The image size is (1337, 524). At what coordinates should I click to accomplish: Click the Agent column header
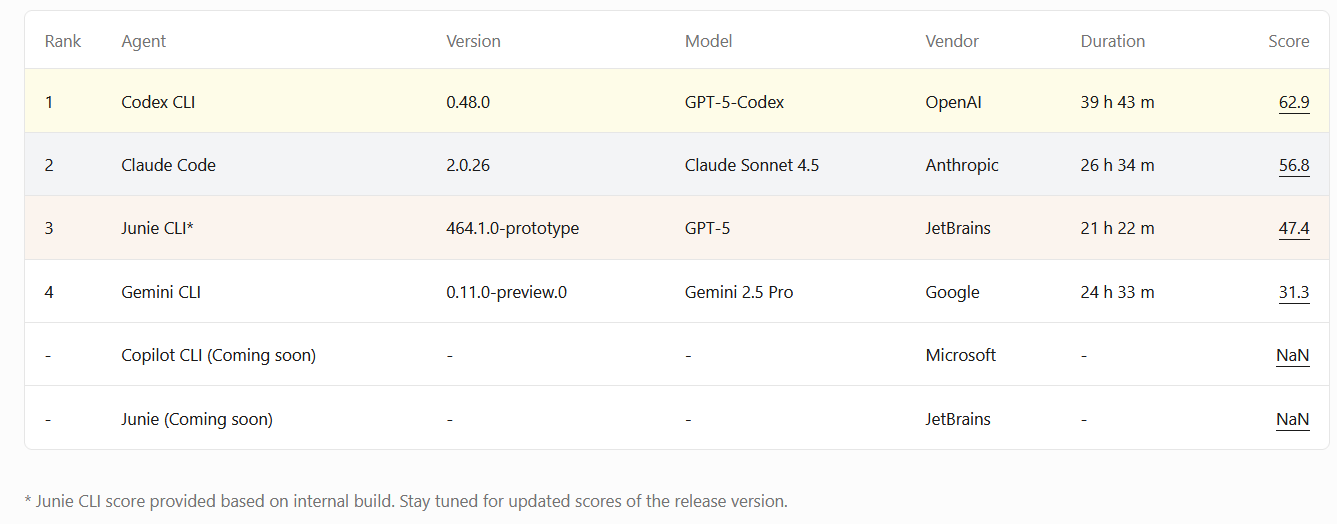[144, 41]
